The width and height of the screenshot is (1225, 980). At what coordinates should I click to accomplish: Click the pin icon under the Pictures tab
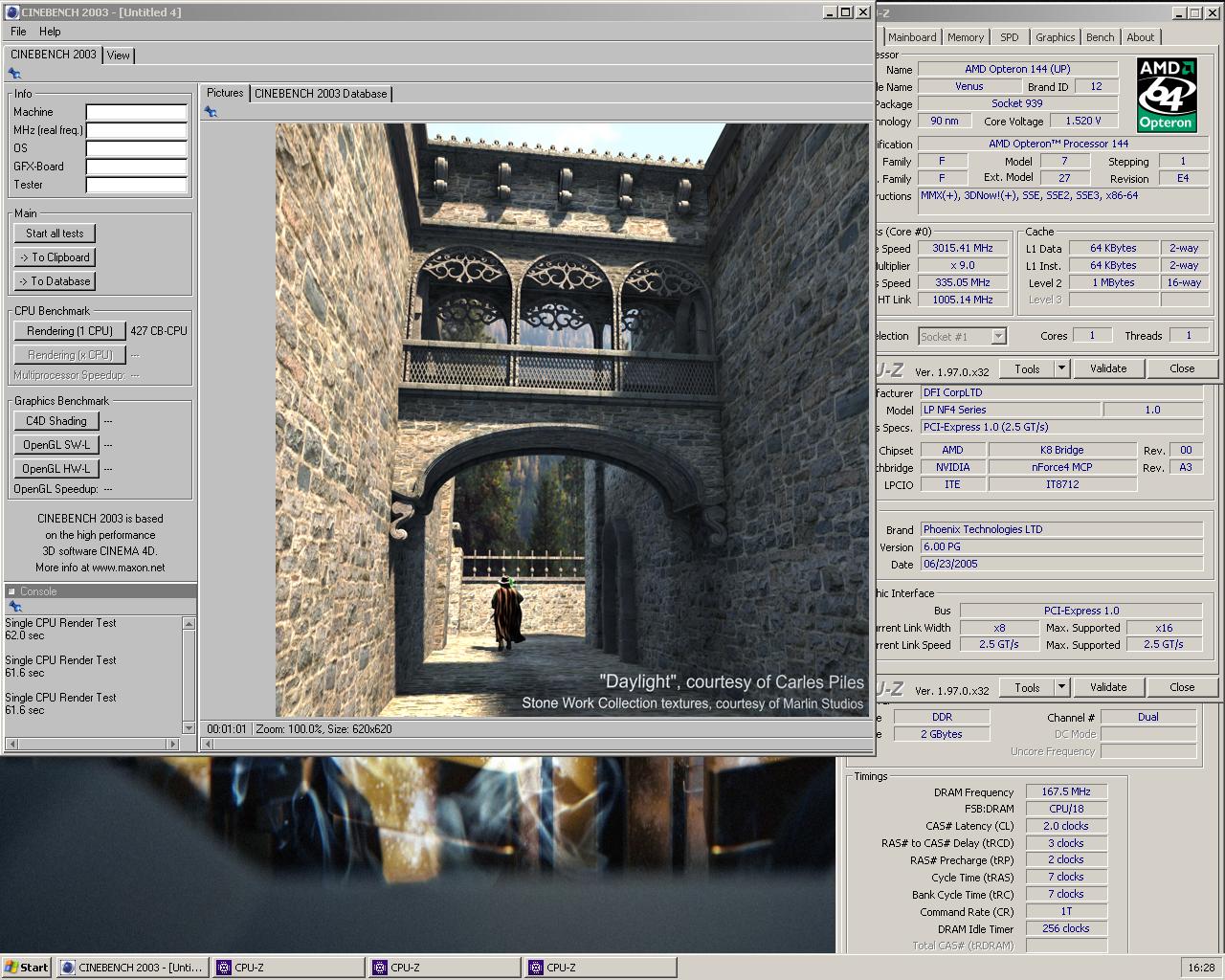[211, 112]
